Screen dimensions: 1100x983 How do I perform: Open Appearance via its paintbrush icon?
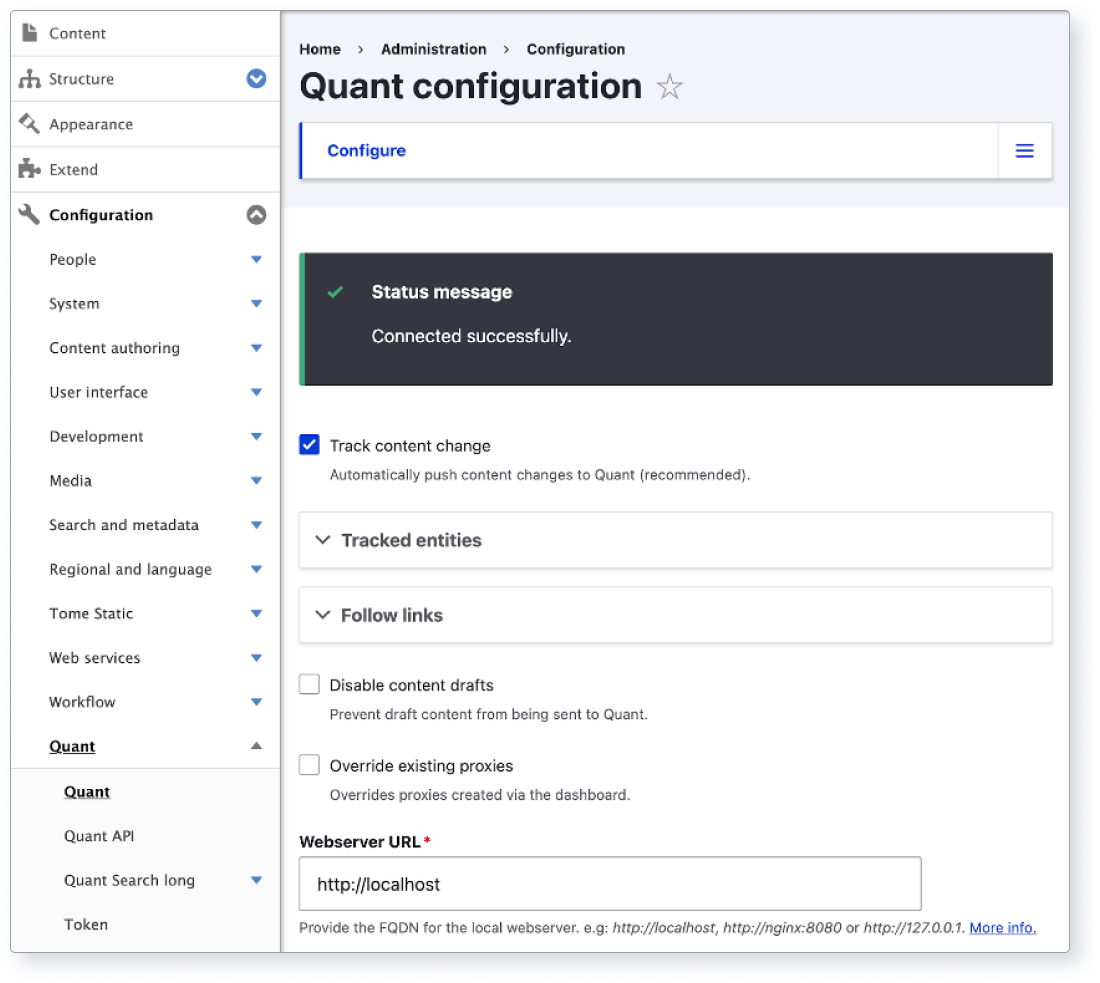click(x=28, y=123)
